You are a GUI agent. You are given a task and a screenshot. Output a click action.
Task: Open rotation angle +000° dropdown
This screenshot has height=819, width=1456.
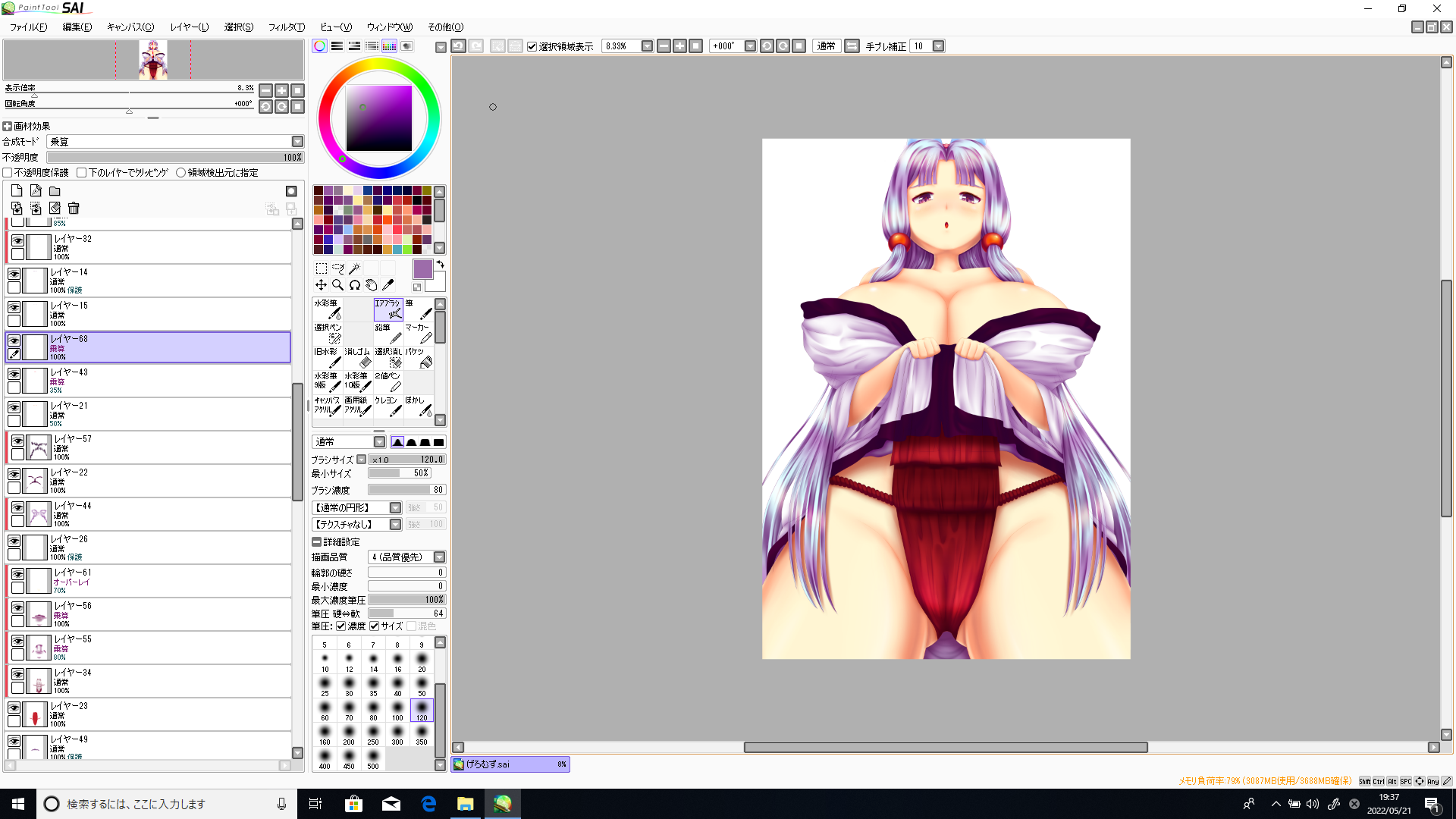click(x=750, y=46)
